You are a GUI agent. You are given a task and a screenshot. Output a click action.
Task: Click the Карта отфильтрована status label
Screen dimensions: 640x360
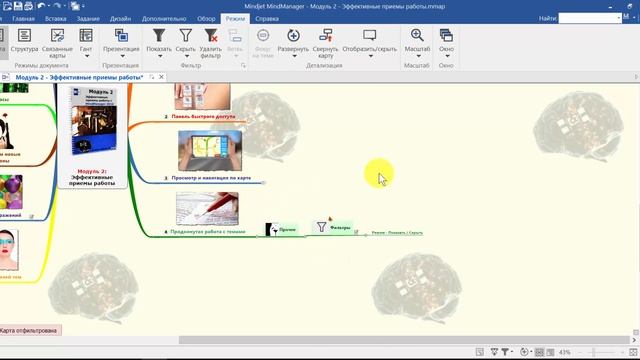pyautogui.click(x=29, y=330)
